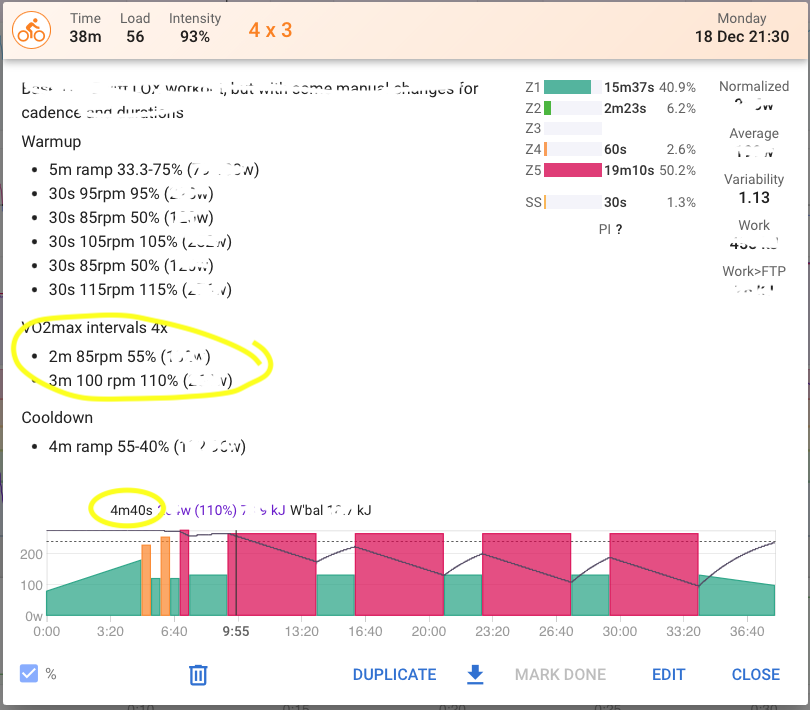Click the Z5 pink zone bar

tap(571, 170)
